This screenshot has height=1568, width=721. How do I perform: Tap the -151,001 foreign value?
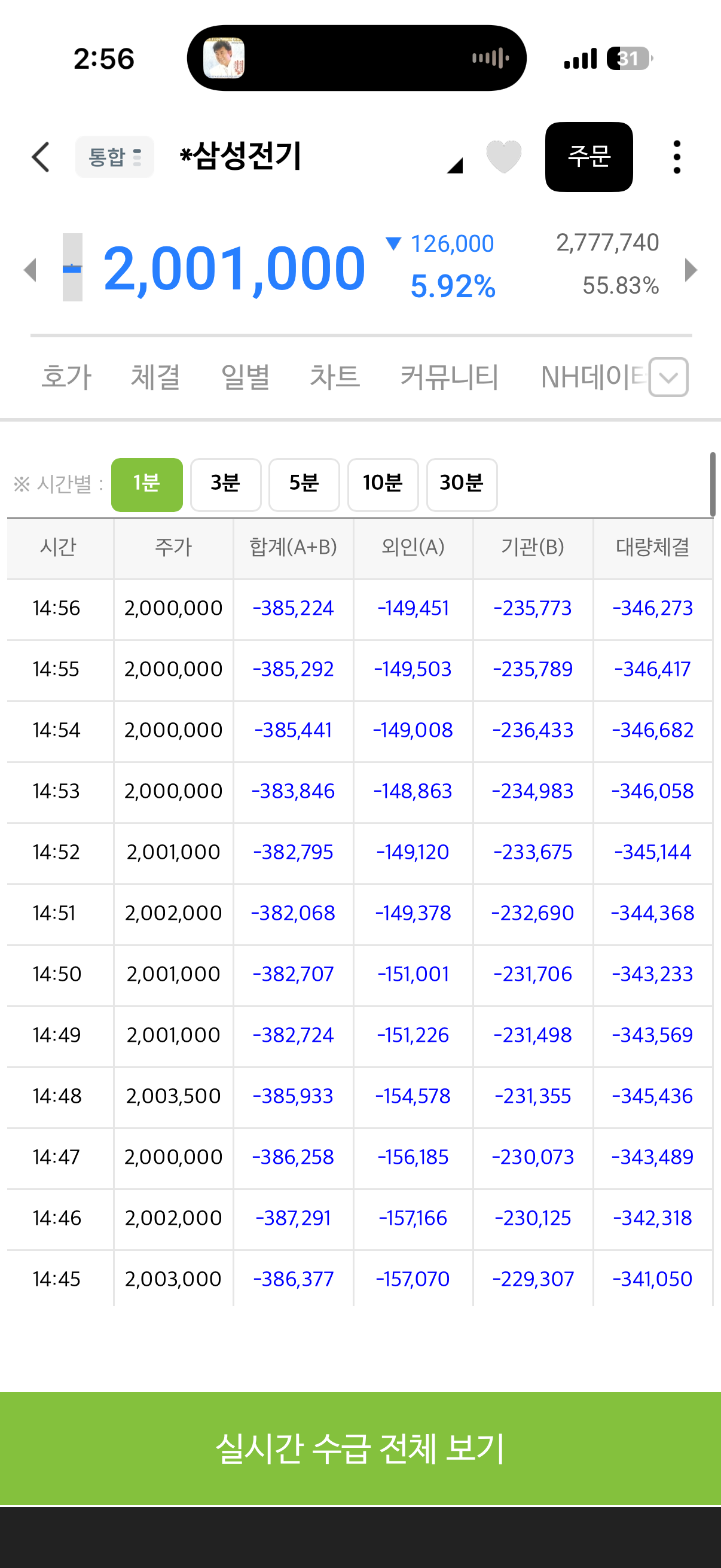(413, 974)
